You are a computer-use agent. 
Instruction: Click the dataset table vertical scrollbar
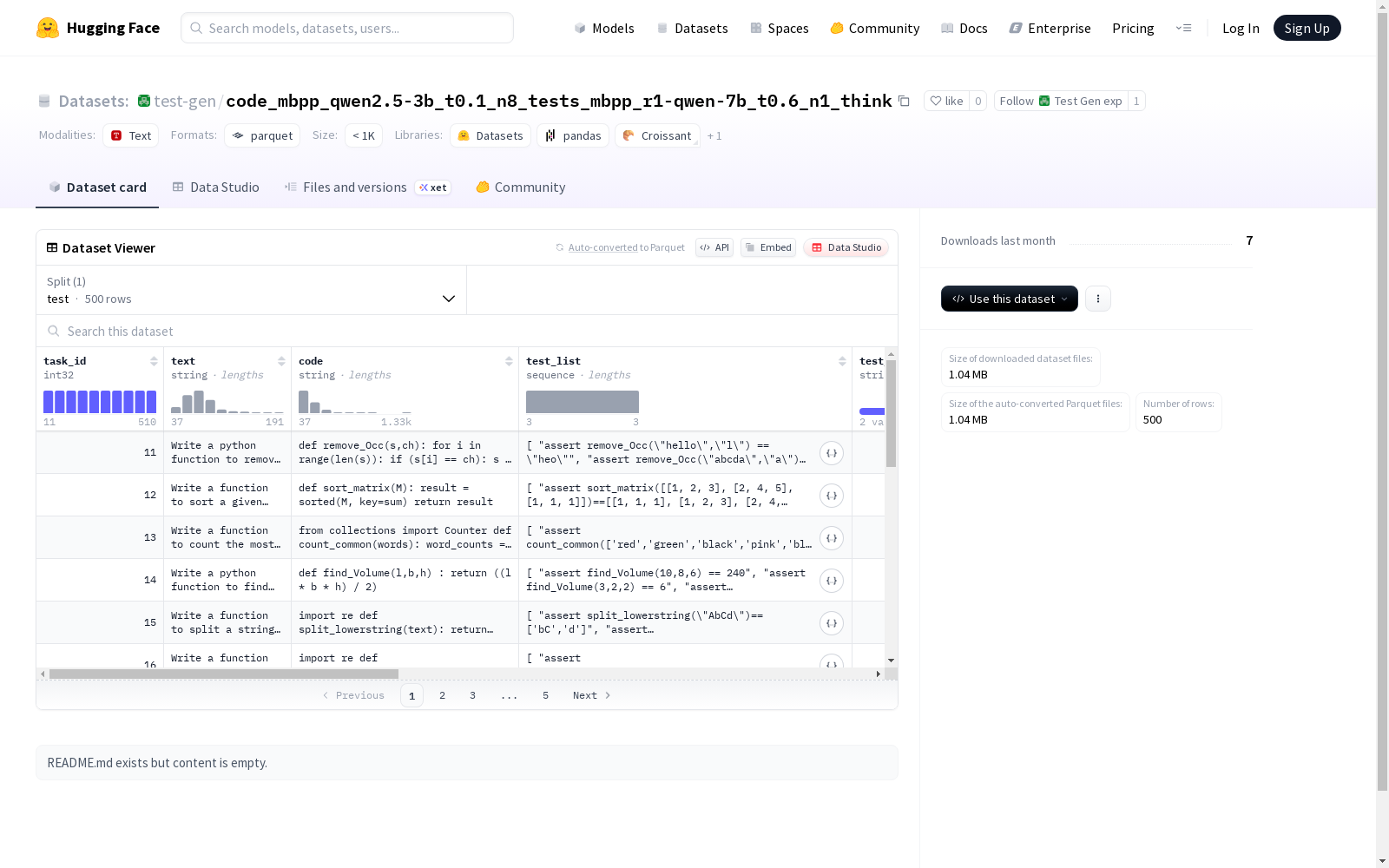(x=891, y=413)
